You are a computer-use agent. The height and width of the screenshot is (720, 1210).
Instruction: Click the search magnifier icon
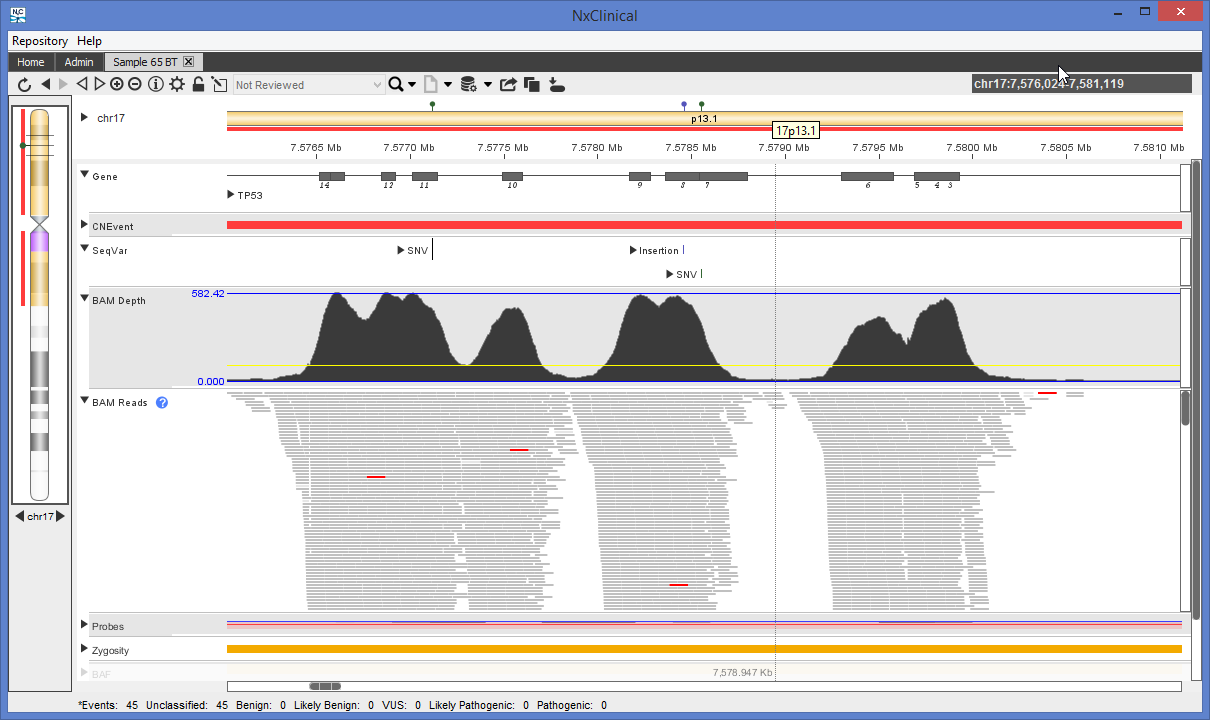pyautogui.click(x=396, y=85)
